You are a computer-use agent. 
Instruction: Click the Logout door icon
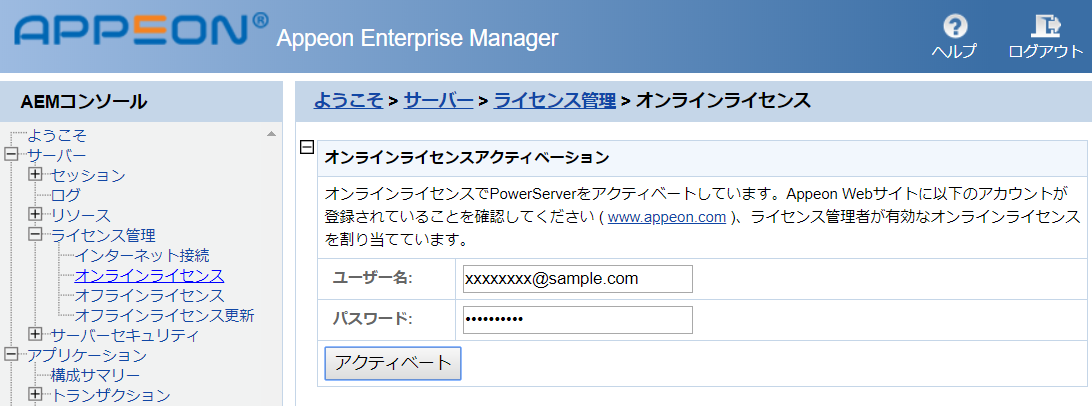1045,26
